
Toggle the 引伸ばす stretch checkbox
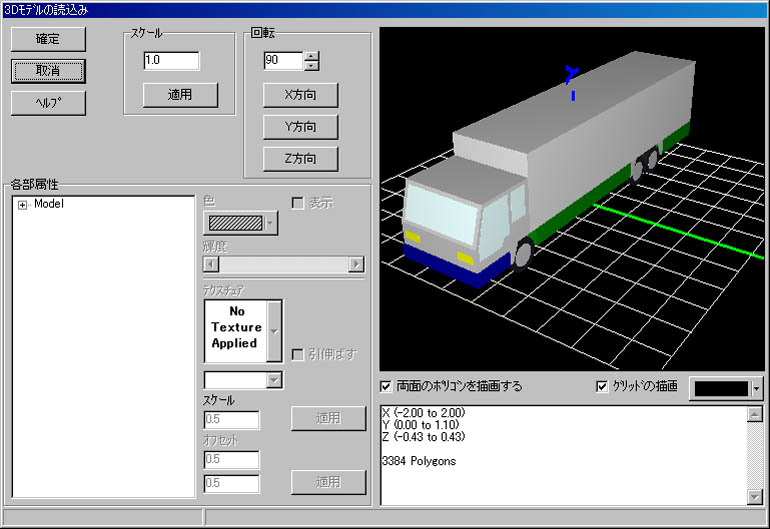click(x=298, y=354)
